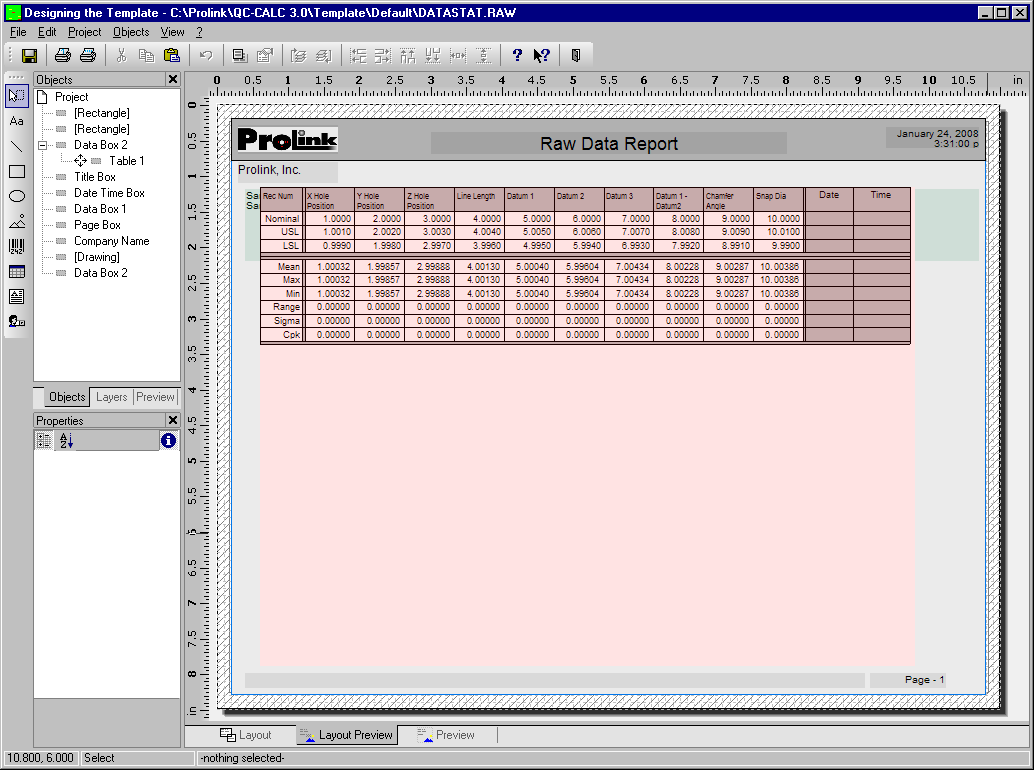Select [Drawing] in the objects tree
Screen dimensions: 1034x770
pyautogui.click(x=97, y=257)
